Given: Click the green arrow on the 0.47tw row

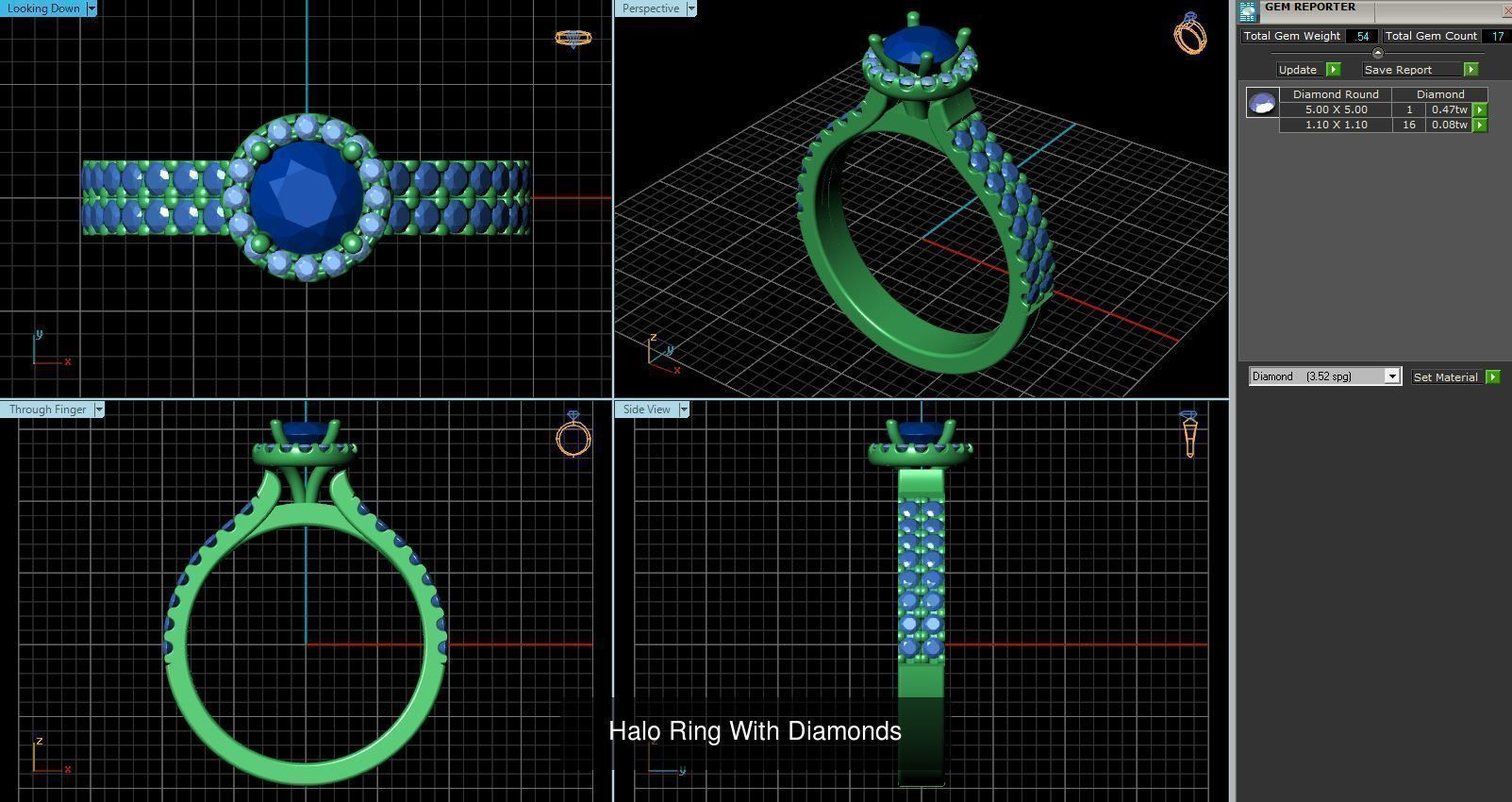Looking at the screenshot, I should pyautogui.click(x=1480, y=109).
